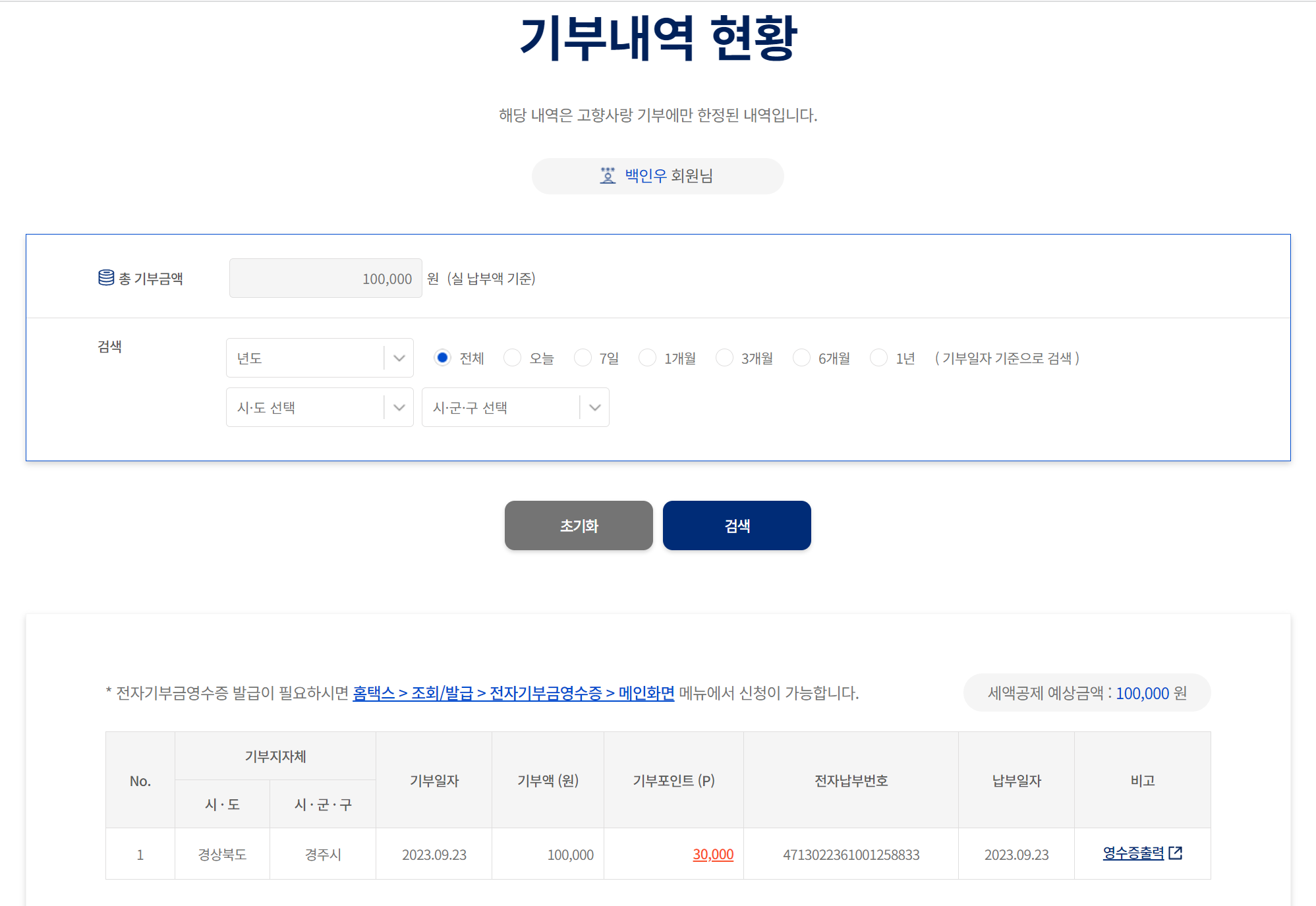Choose the 7일 period radio button

tap(583, 357)
